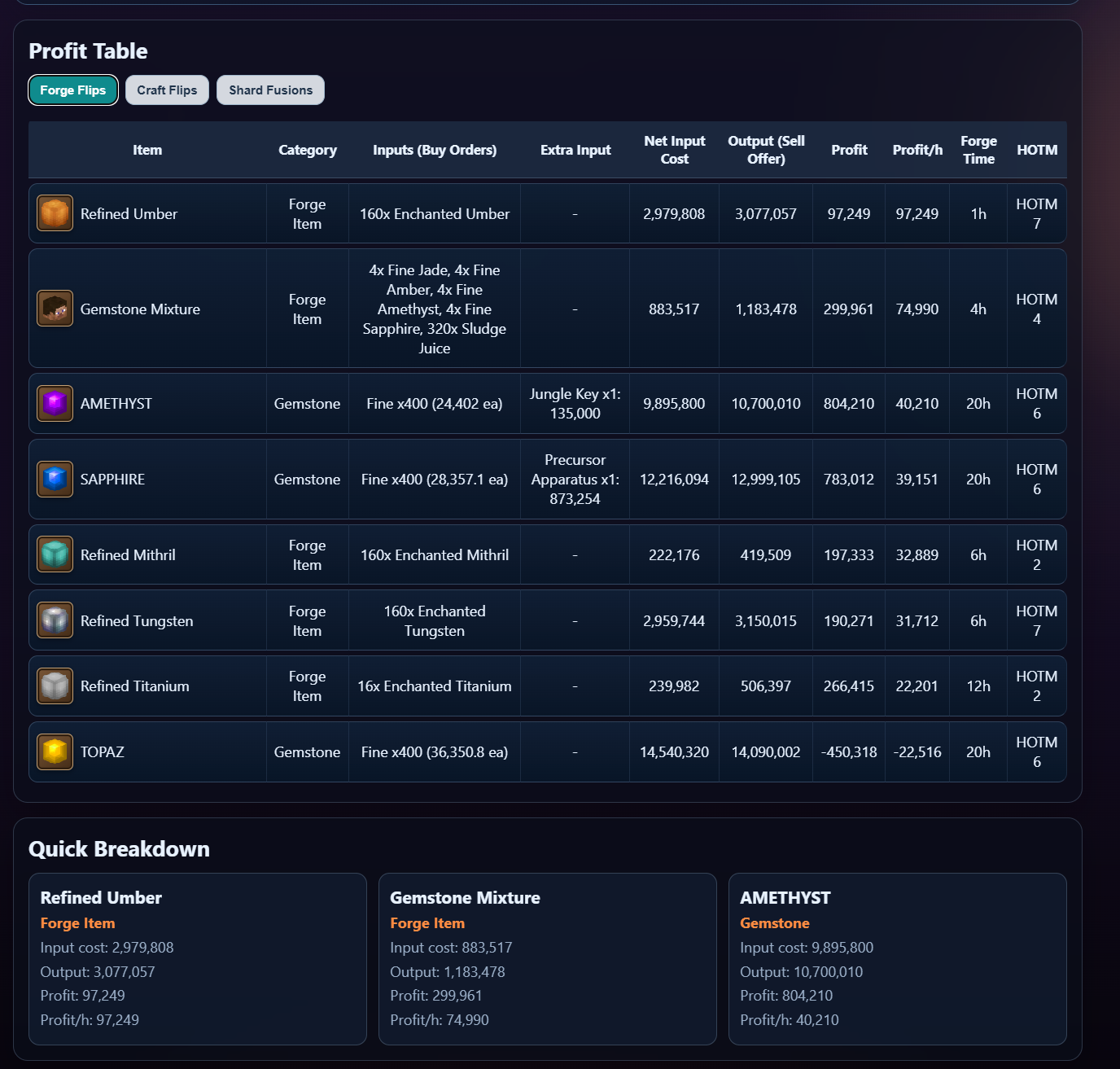Click the Refined Umber item icon
The image size is (1120, 1069).
pos(55,213)
